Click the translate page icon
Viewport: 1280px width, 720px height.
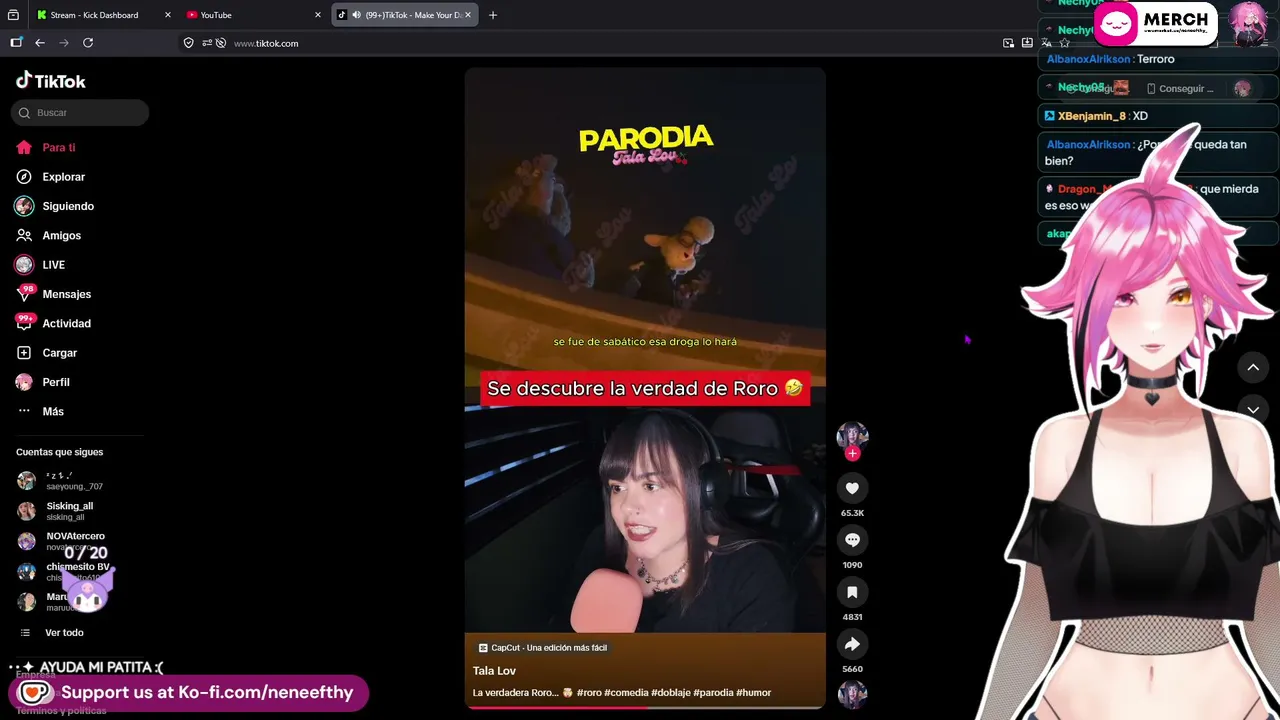click(x=1046, y=43)
